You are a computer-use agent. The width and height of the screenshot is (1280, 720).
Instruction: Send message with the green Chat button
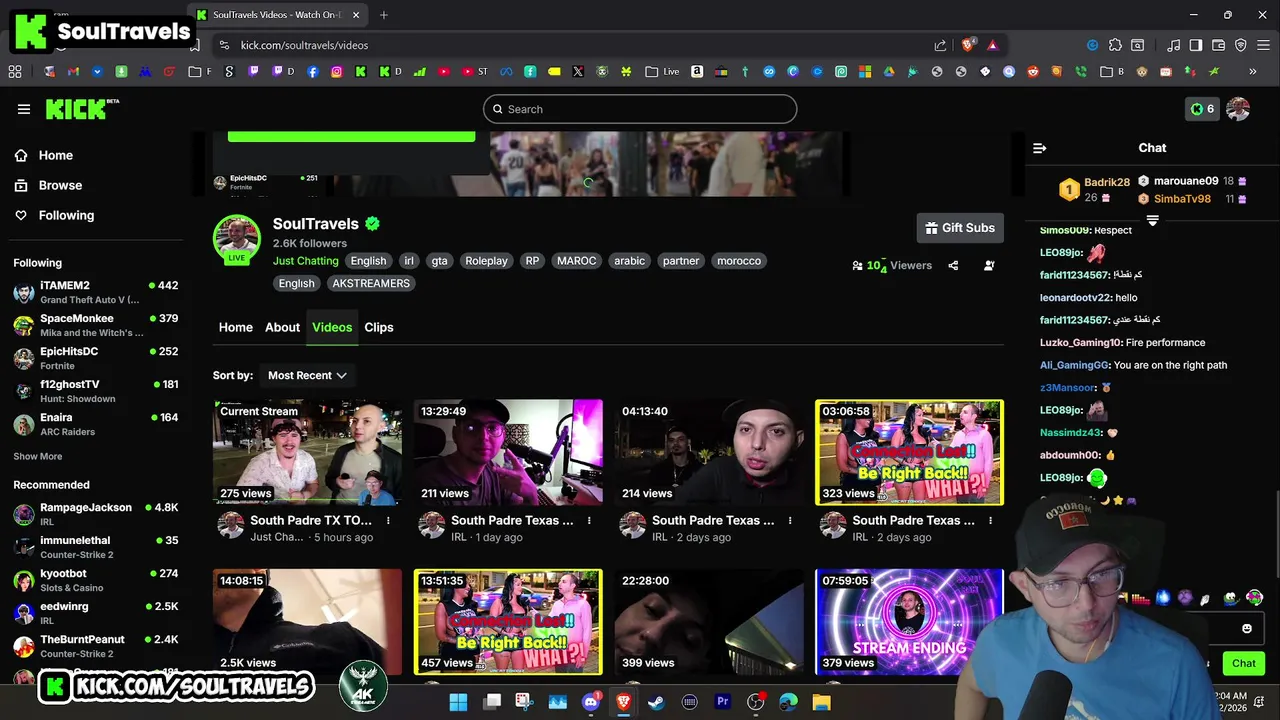(1244, 663)
